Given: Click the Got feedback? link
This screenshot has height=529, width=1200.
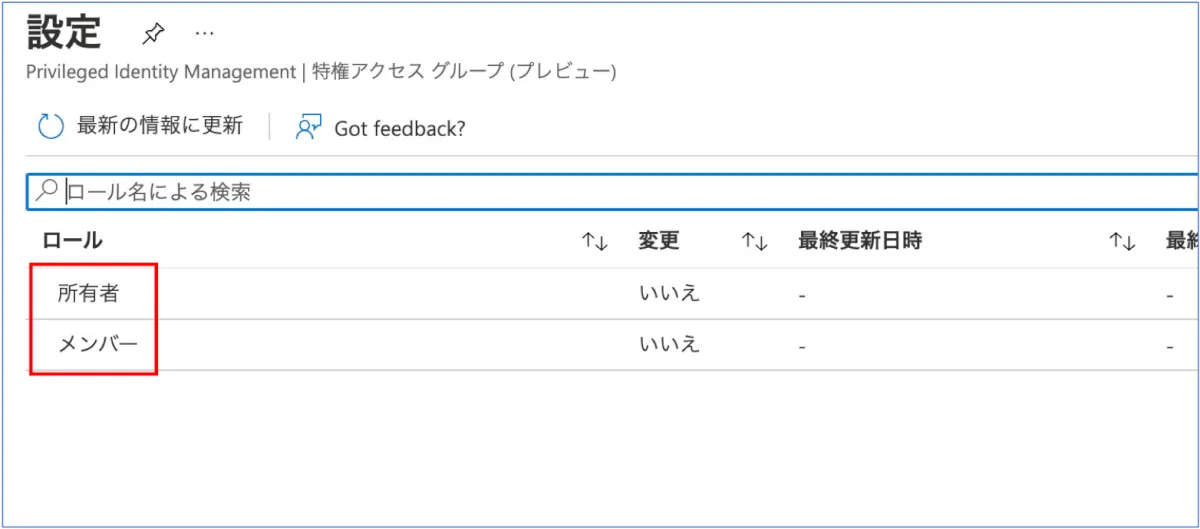Looking at the screenshot, I should (400, 128).
